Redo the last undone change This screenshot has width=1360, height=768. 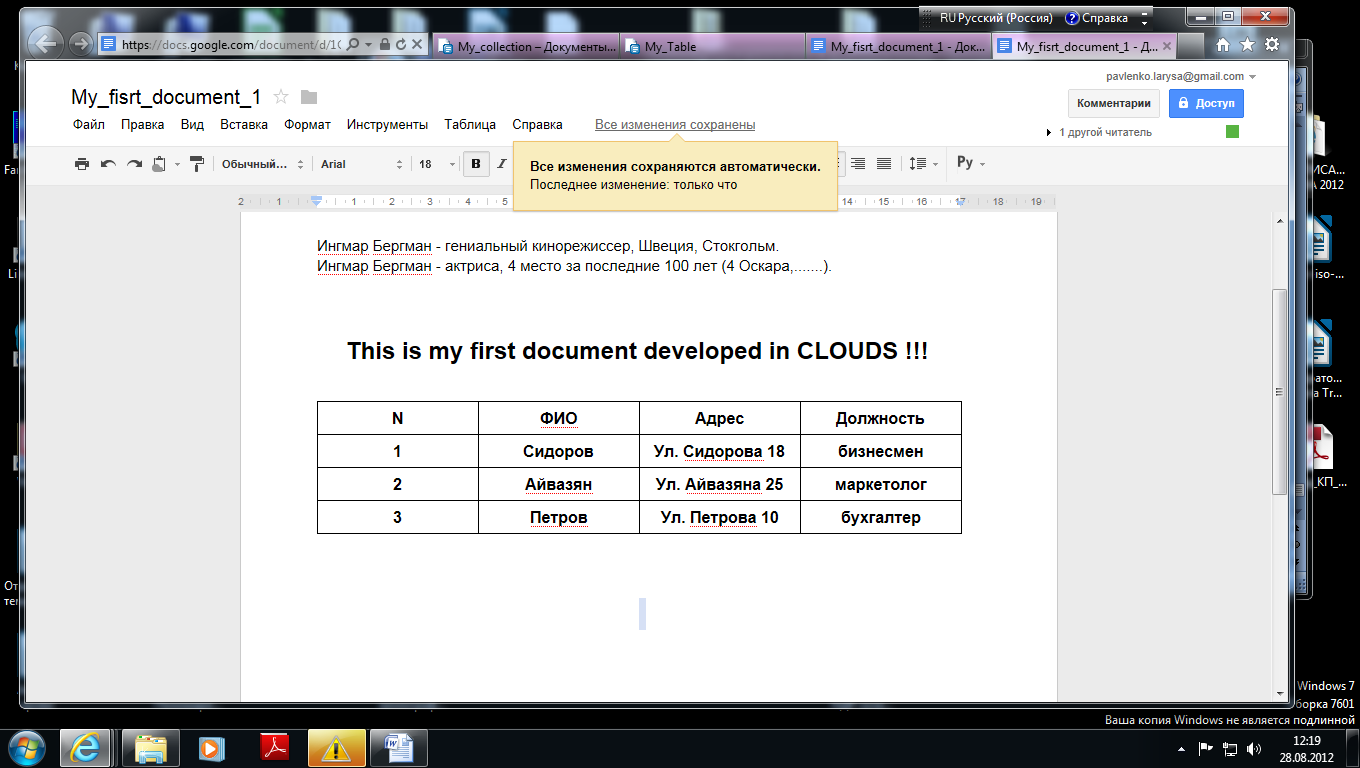pyautogui.click(x=134, y=164)
